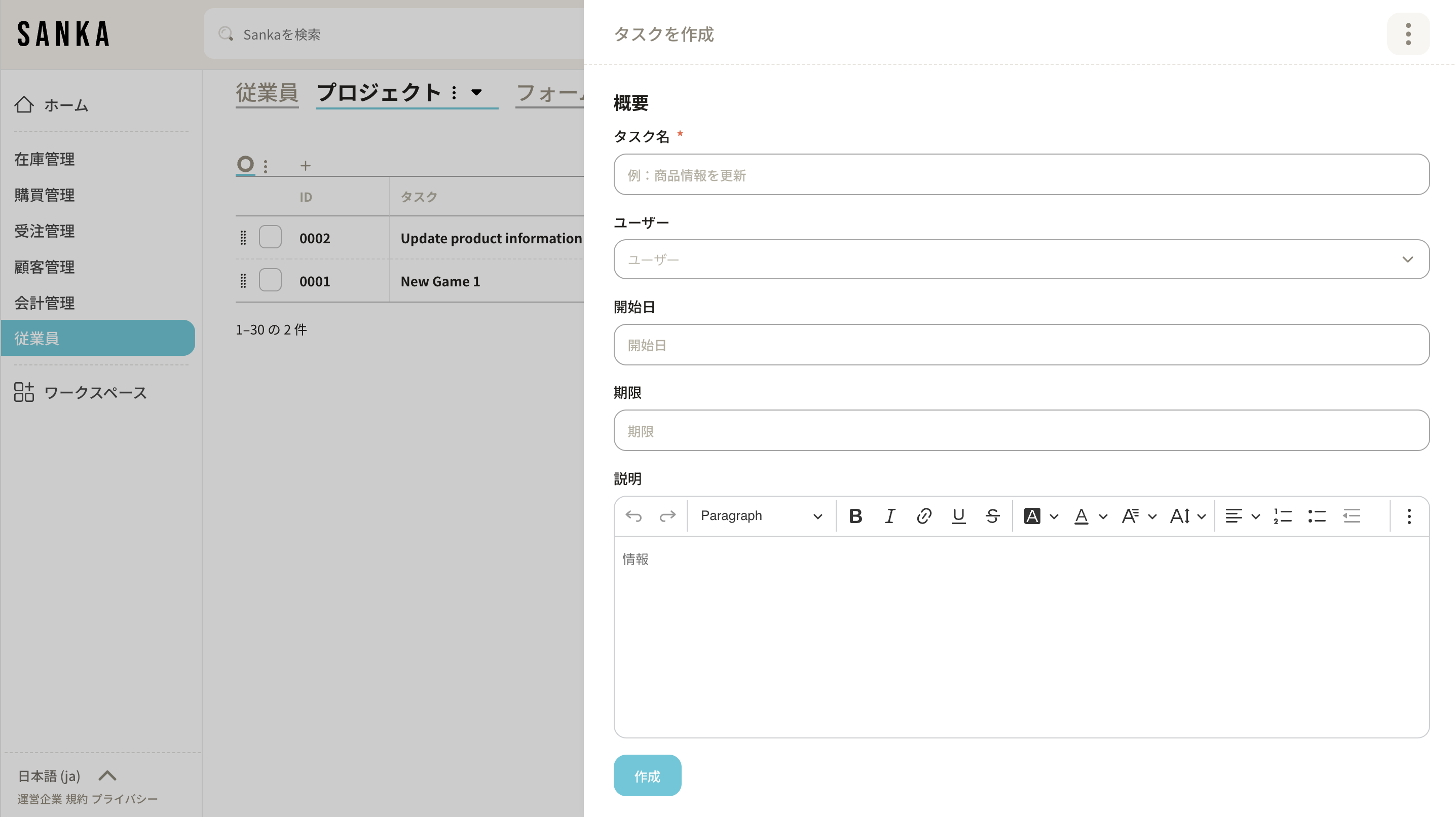The height and width of the screenshot is (817, 1456).
Task: Open the 運営企業 link
Action: pyautogui.click(x=40, y=799)
